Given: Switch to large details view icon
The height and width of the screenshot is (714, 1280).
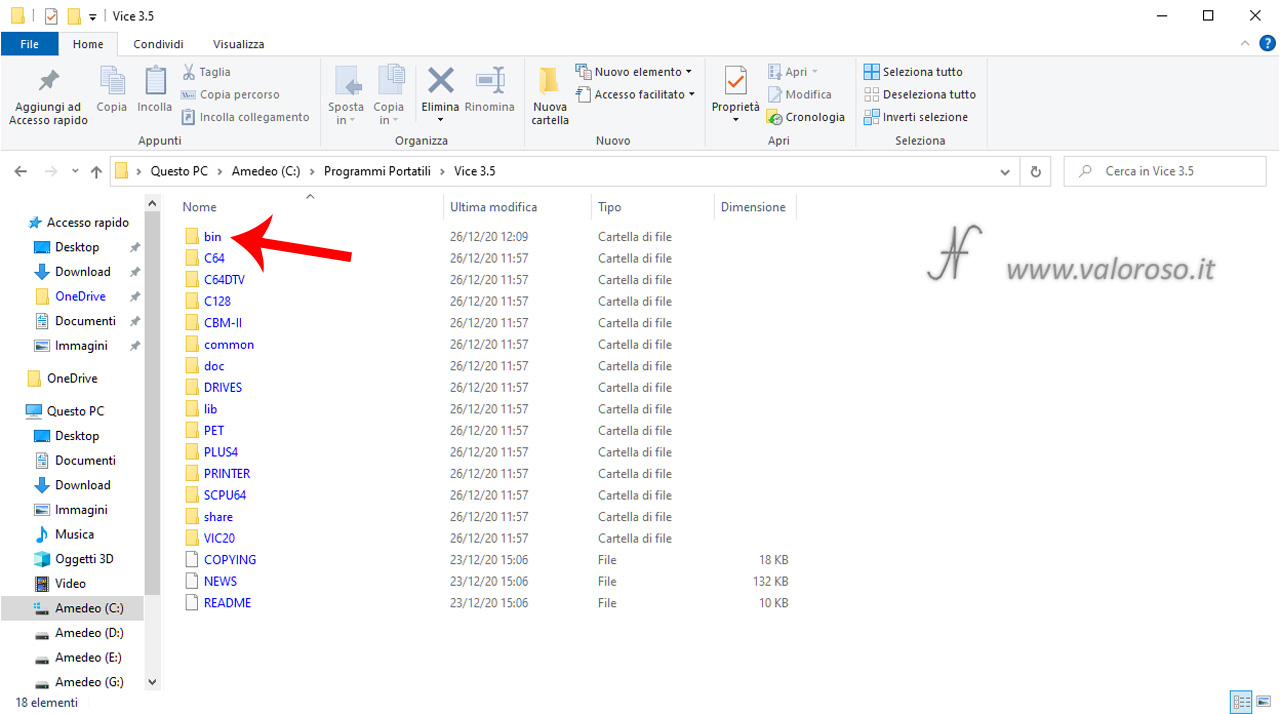Looking at the screenshot, I should 1241,702.
